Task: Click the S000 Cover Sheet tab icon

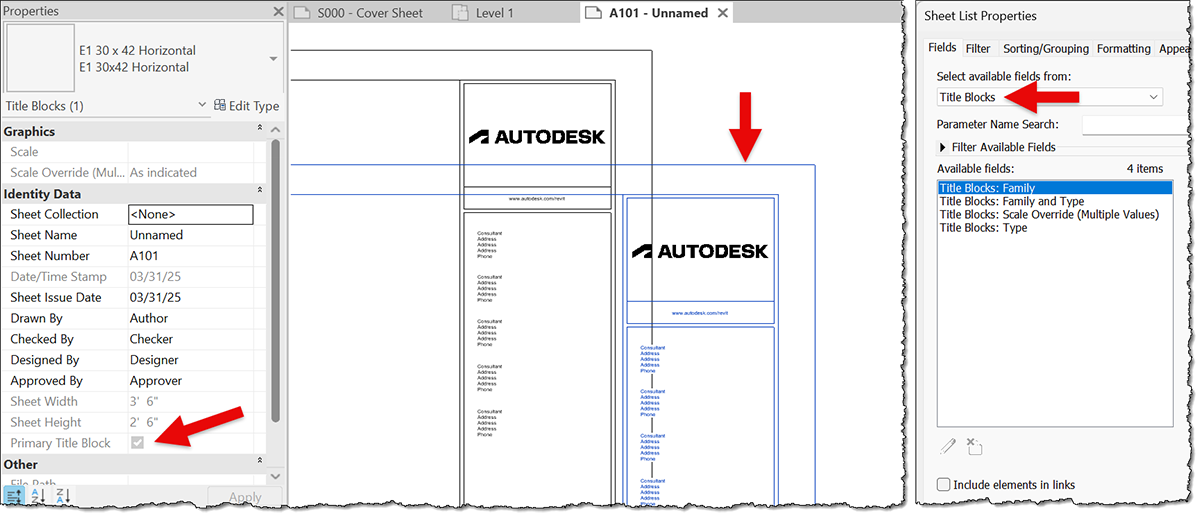Action: pyautogui.click(x=302, y=13)
